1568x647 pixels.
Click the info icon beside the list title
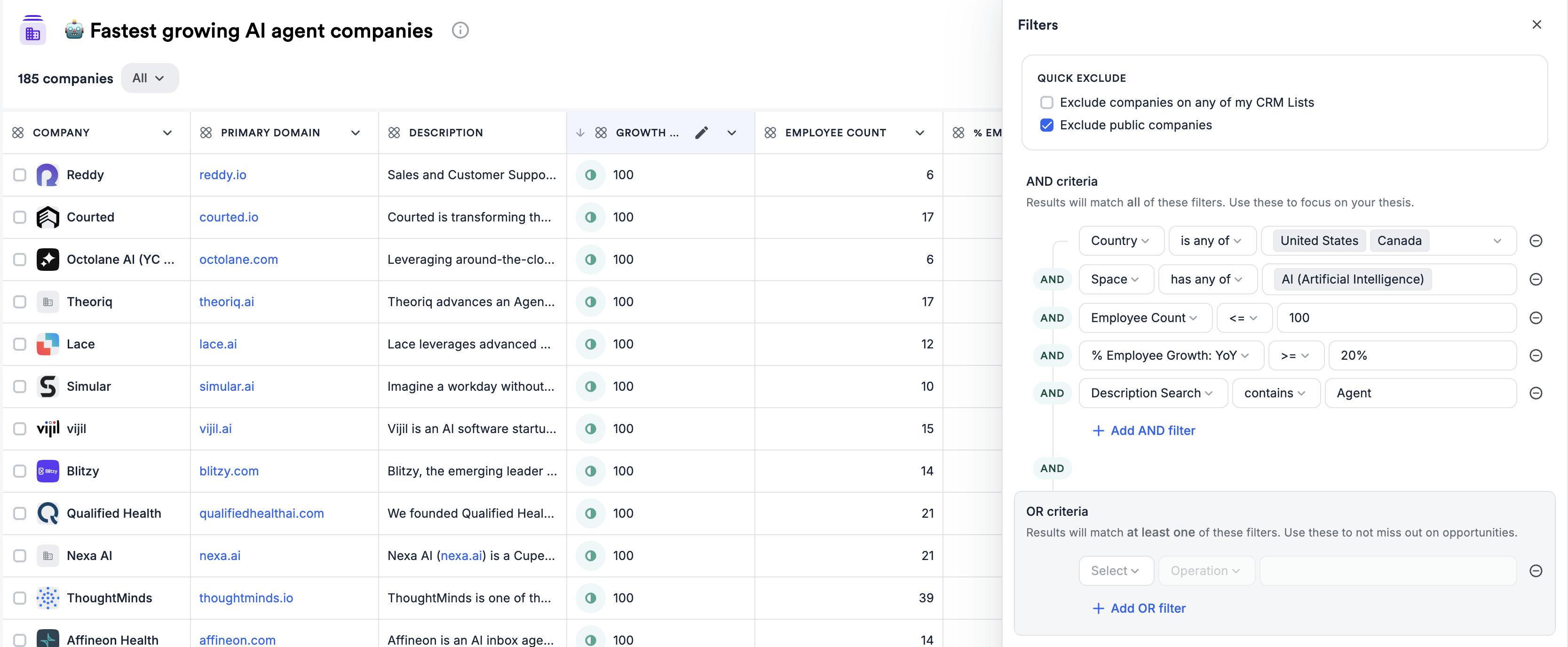pos(460,31)
